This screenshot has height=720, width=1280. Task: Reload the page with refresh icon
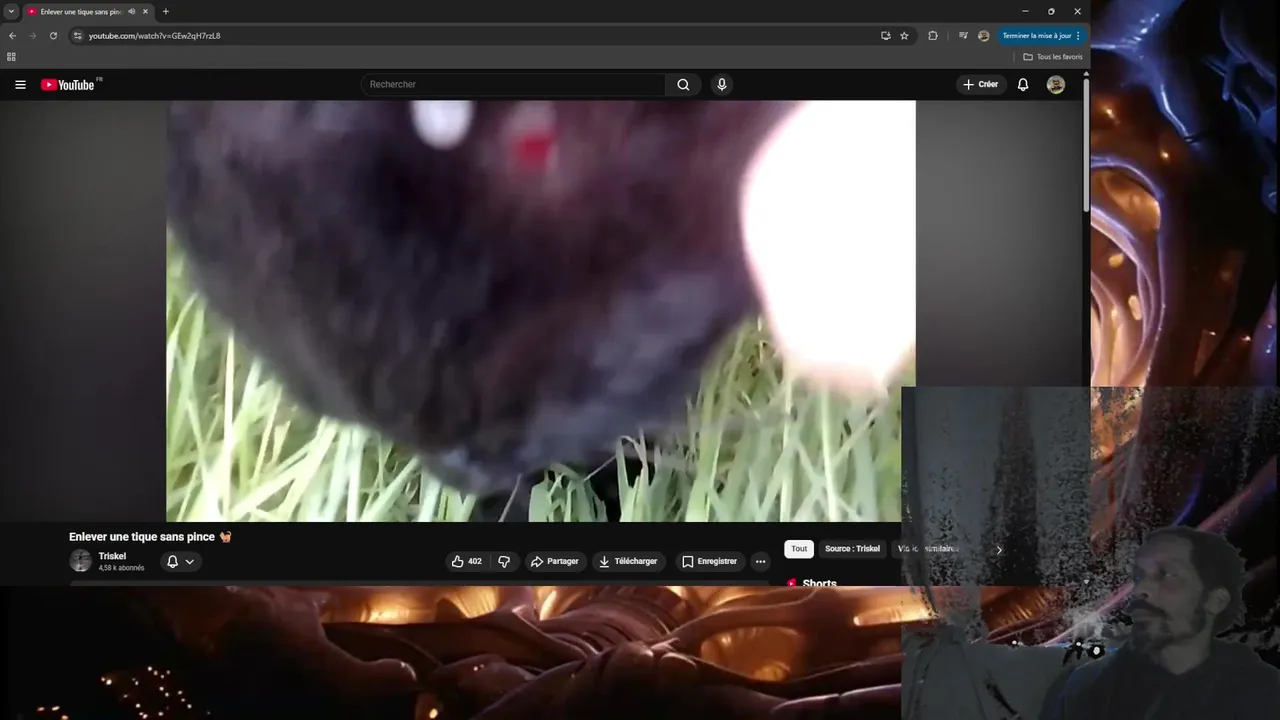[x=53, y=36]
